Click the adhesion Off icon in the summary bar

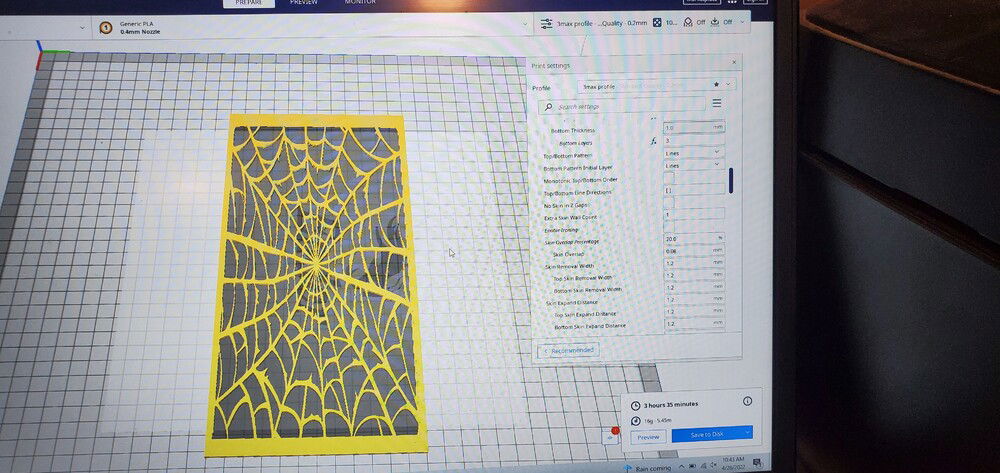tap(715, 22)
